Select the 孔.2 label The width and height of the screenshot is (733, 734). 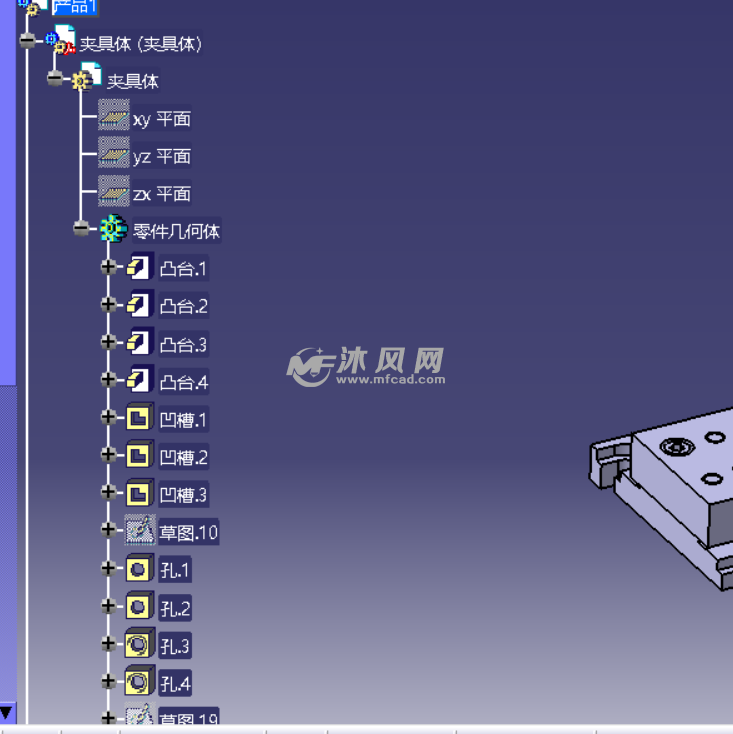pyautogui.click(x=175, y=608)
